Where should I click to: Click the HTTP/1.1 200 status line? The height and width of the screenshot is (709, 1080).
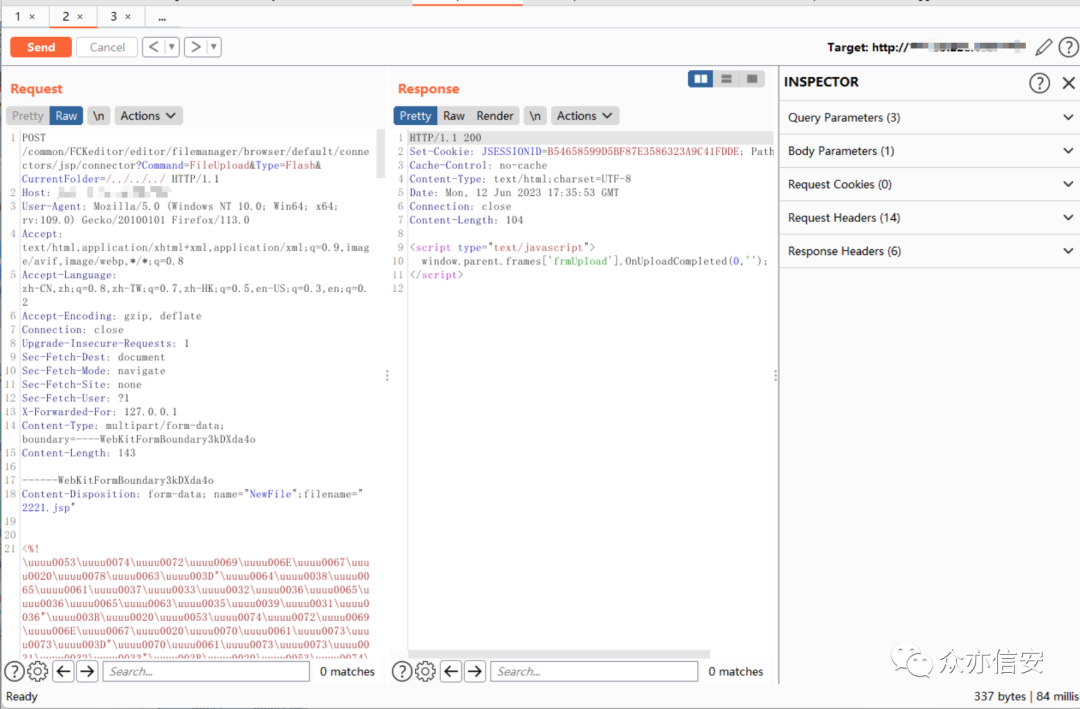pos(446,138)
